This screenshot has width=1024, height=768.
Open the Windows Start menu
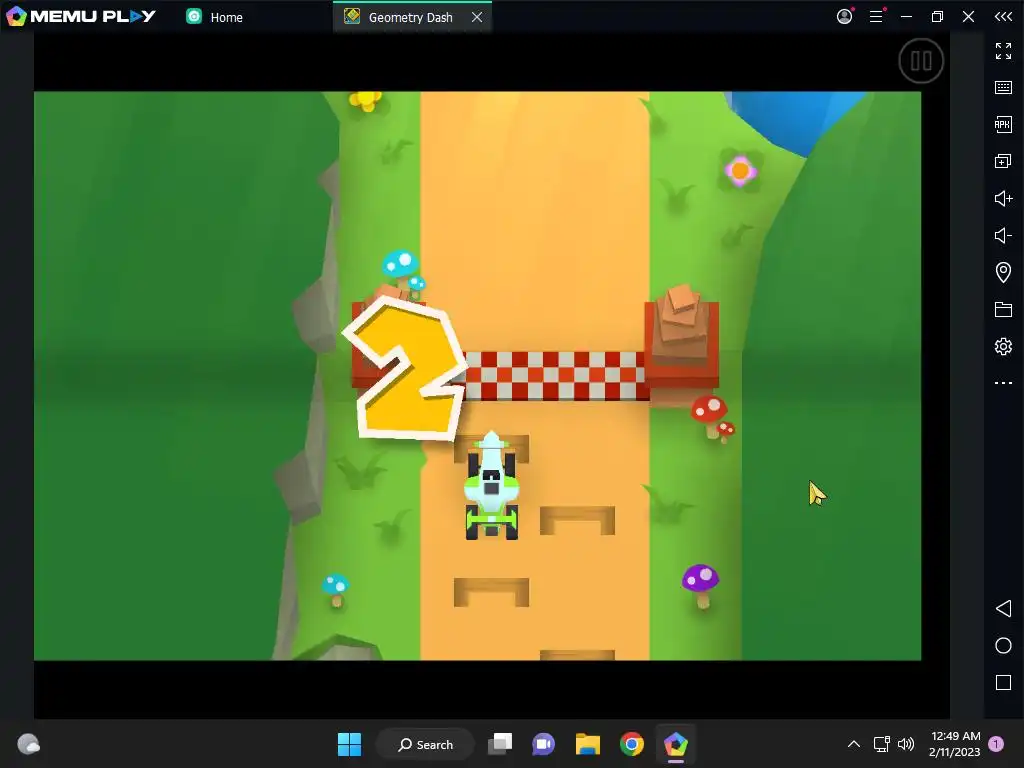pos(349,744)
